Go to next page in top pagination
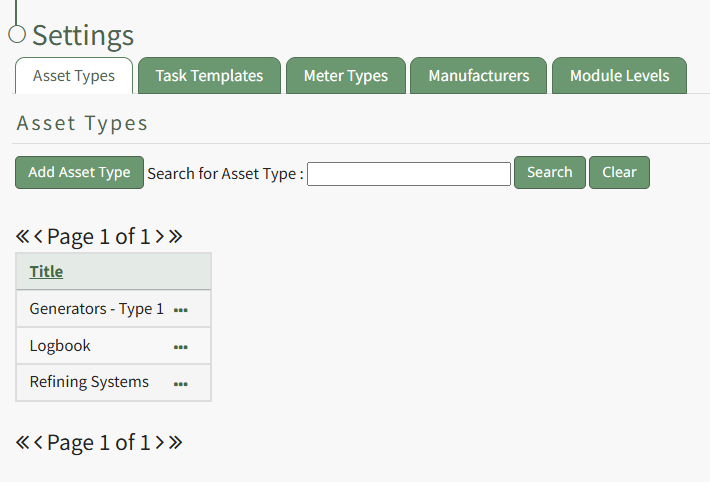 (159, 237)
